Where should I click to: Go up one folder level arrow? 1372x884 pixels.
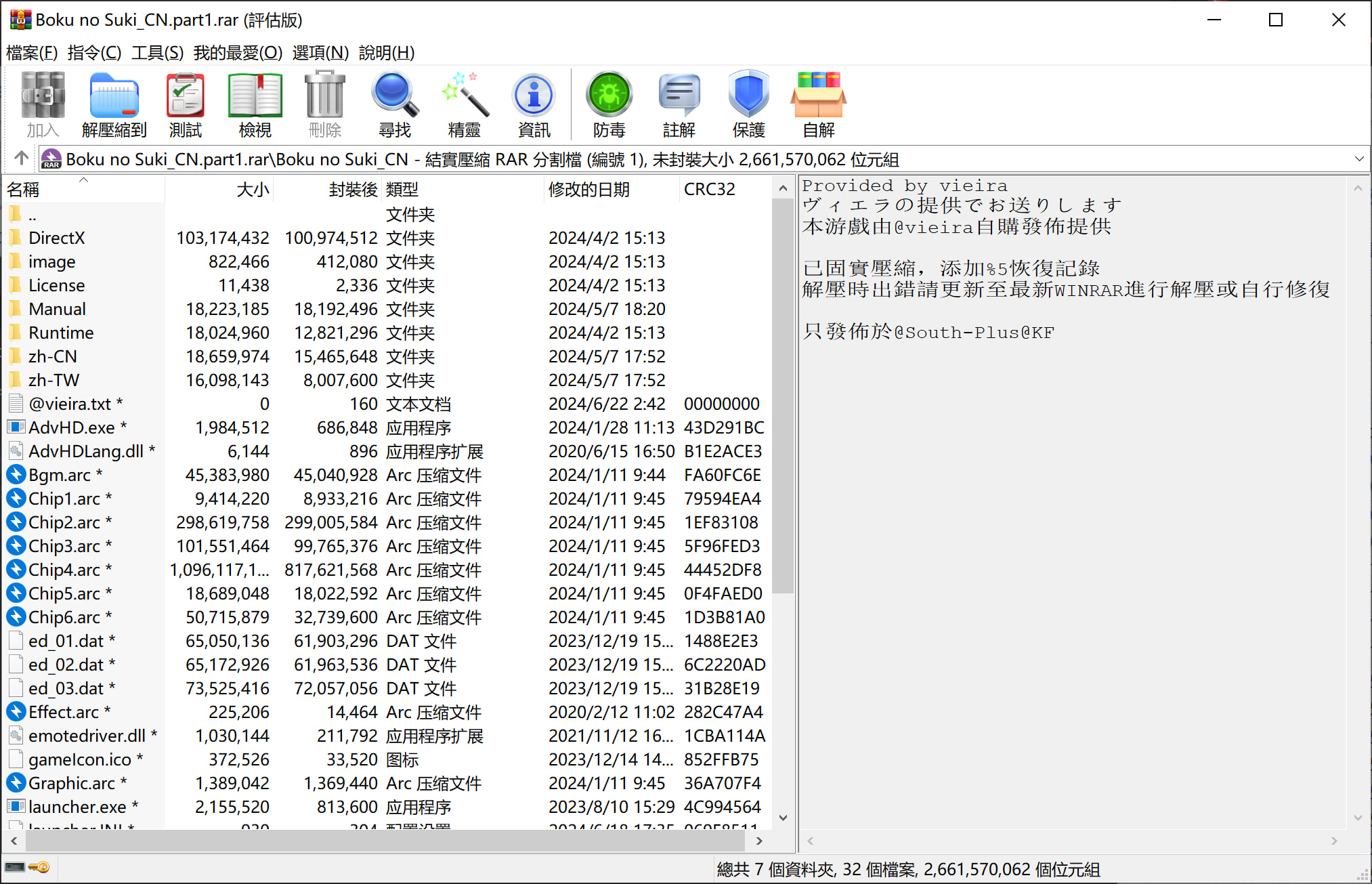point(21,159)
